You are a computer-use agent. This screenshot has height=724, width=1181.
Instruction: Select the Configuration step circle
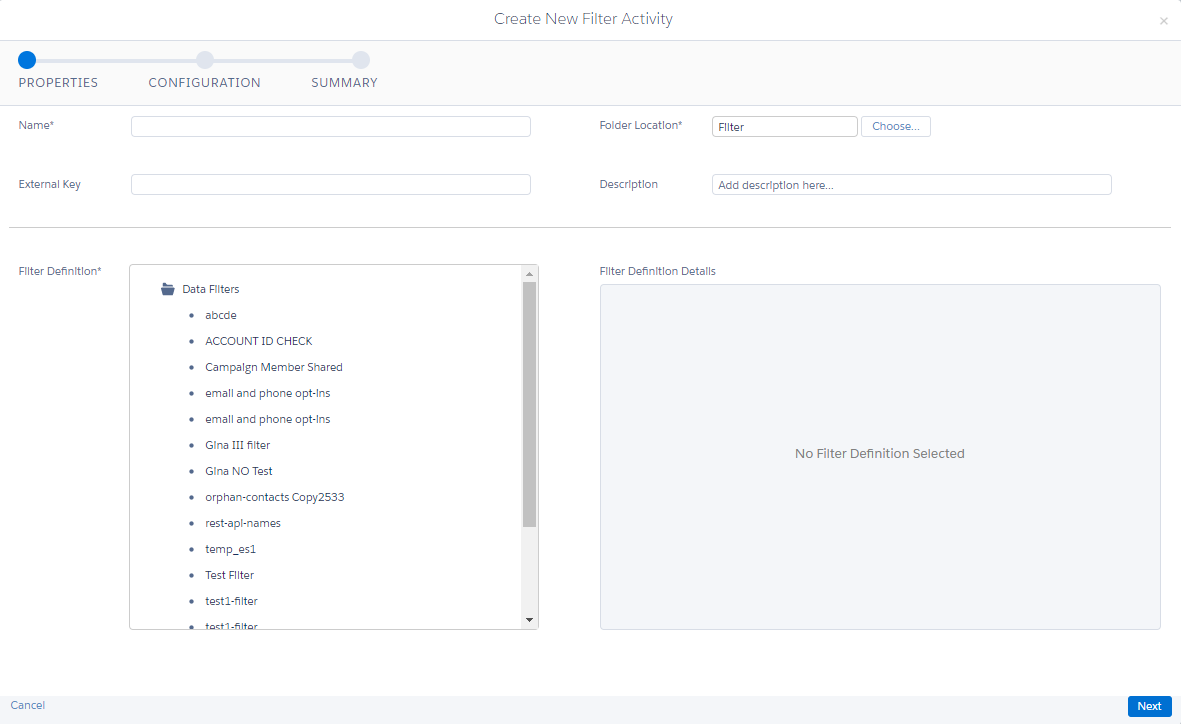pyautogui.click(x=205, y=60)
